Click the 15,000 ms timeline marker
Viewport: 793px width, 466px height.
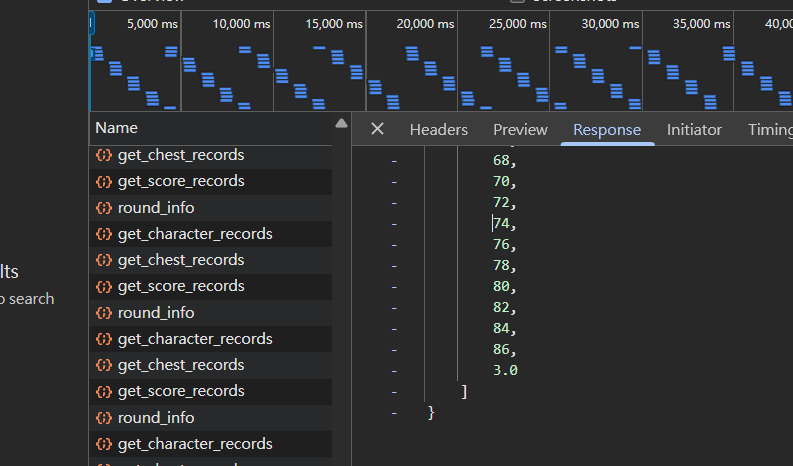point(334,24)
